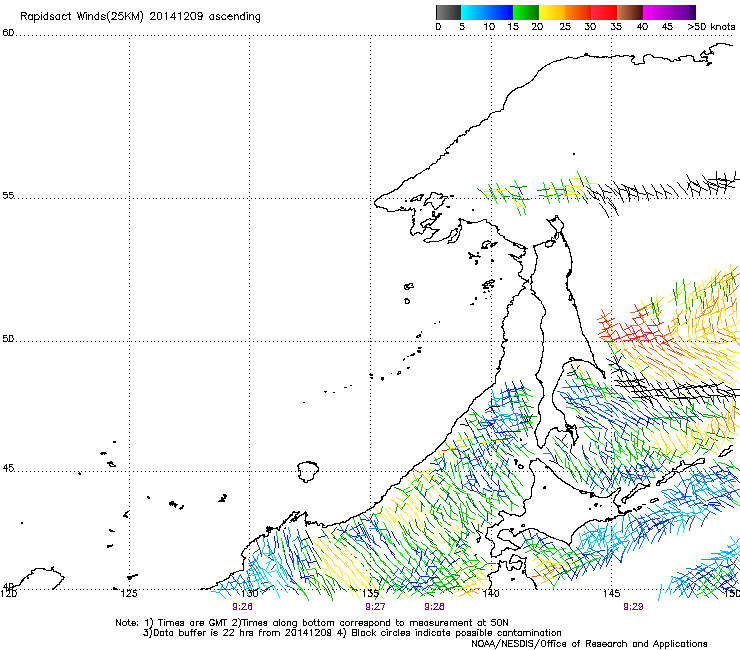Click the cyan-blue 5-15 knots legend segment
Viewport: 740px width, 650px height.
(487, 12)
